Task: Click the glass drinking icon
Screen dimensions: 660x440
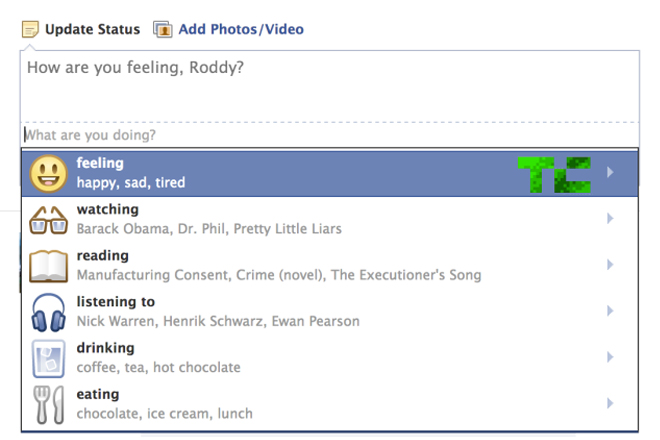Action: coord(47,357)
